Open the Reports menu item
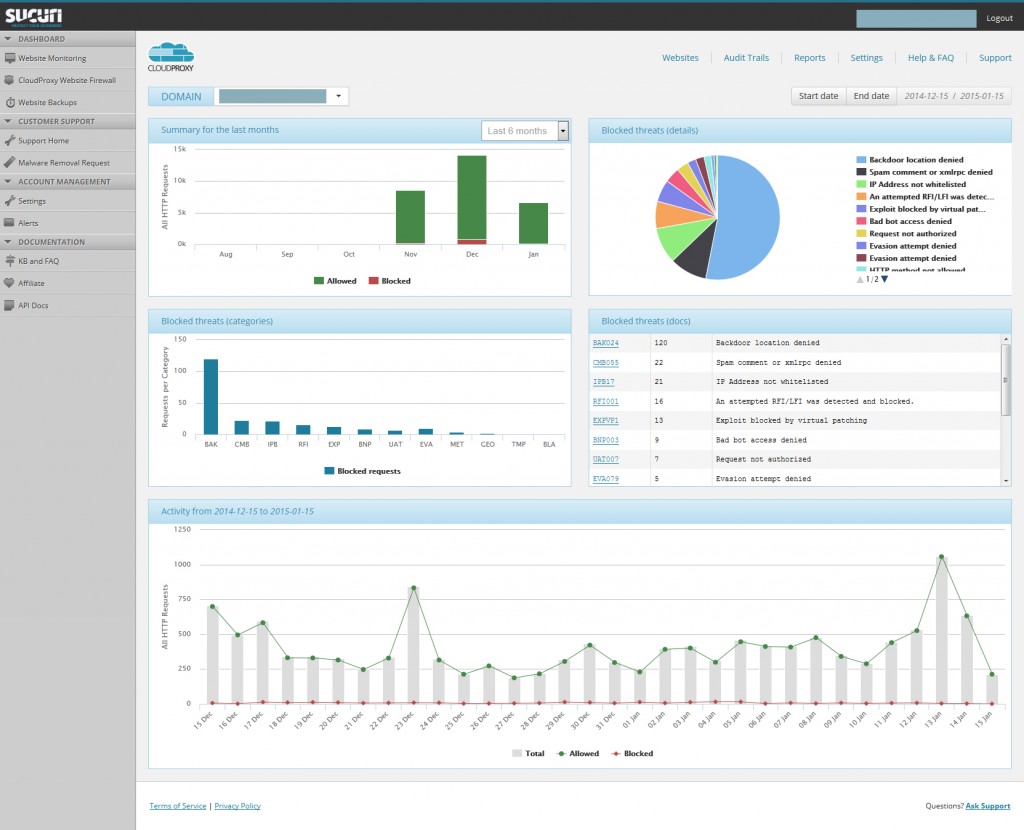This screenshot has height=830, width=1024. click(x=809, y=58)
